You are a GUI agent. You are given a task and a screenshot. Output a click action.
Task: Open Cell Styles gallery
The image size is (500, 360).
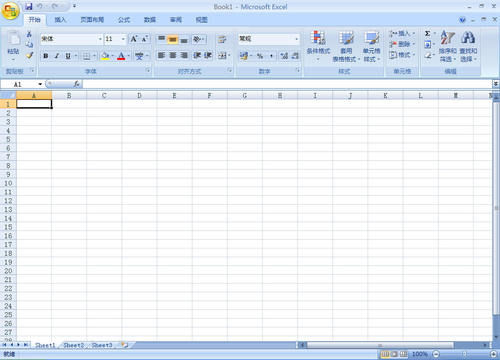click(x=372, y=46)
